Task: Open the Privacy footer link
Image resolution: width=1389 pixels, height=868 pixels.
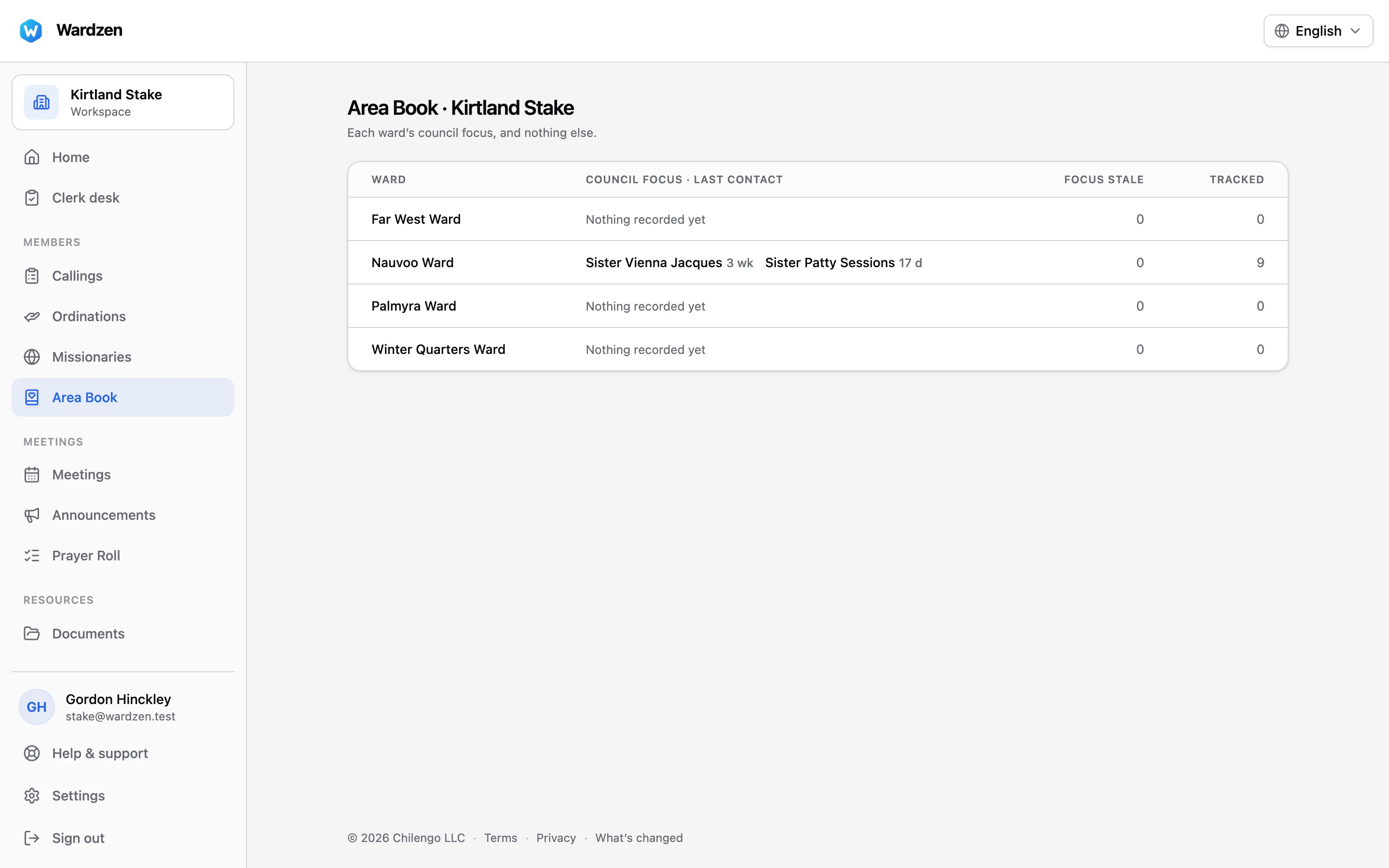Action: point(556,838)
